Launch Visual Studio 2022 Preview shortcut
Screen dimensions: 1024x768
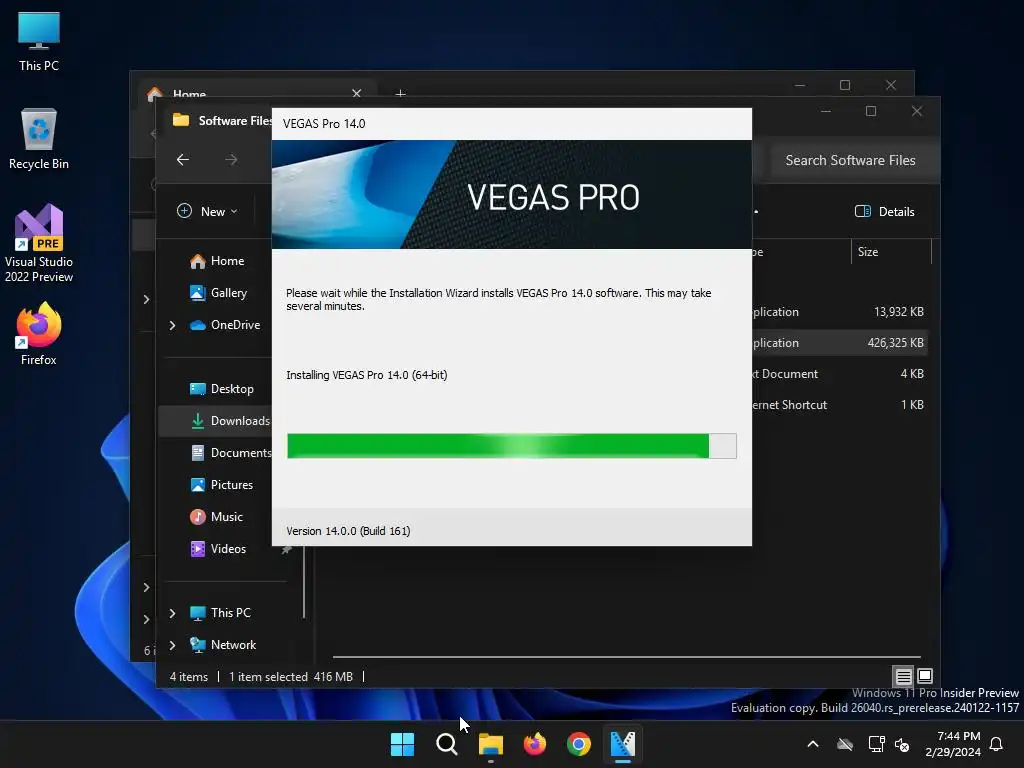[39, 244]
